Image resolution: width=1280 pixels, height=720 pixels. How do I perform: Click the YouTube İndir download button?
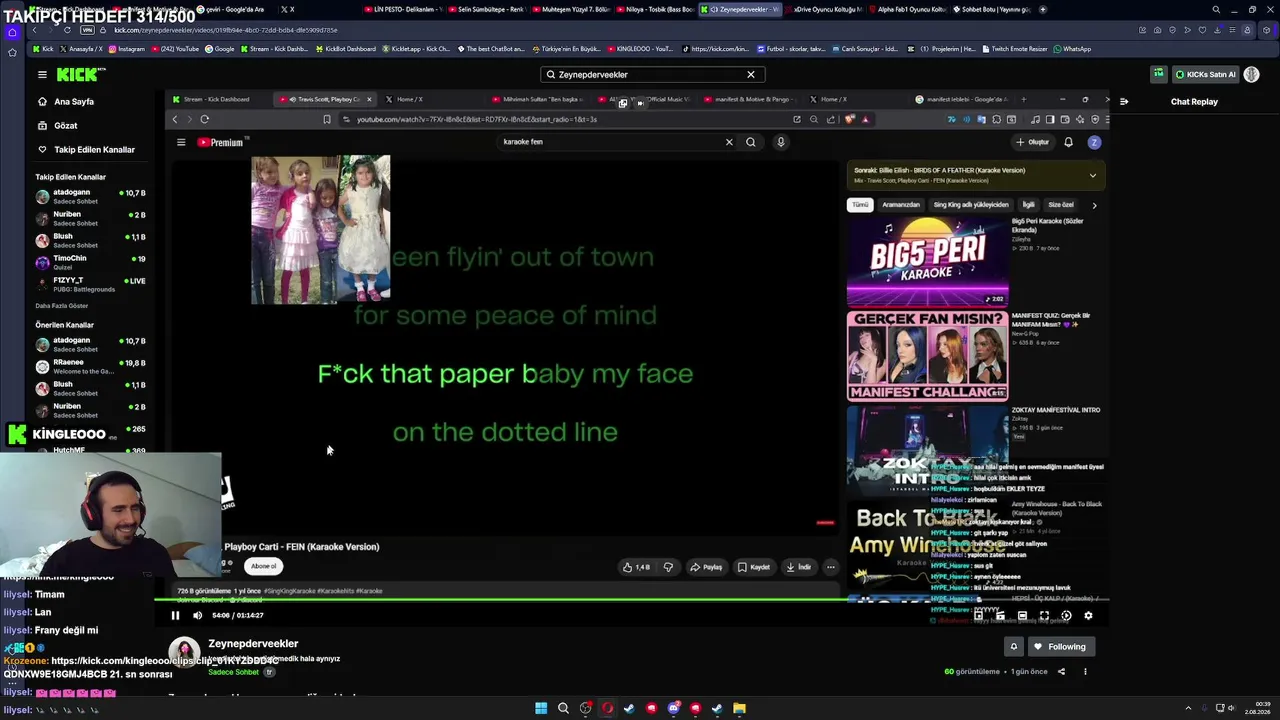coord(798,567)
